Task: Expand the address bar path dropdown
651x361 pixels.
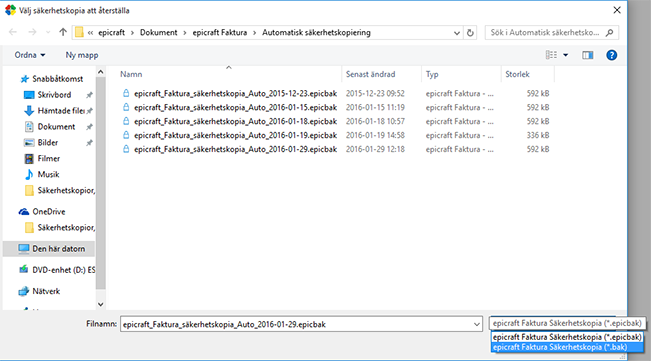Action: [x=457, y=33]
